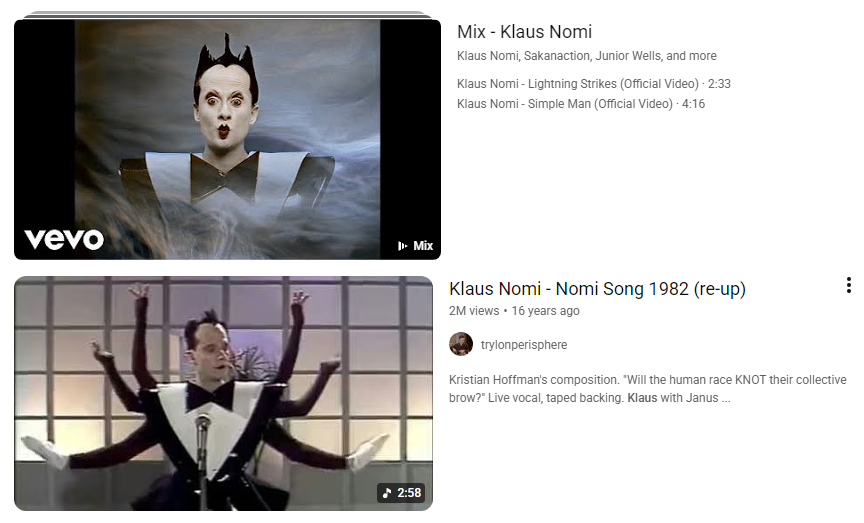Image resolution: width=864 pixels, height=523 pixels.
Task: Click the 2:33 duration next to Lightning Strikes
Action: [x=719, y=84]
